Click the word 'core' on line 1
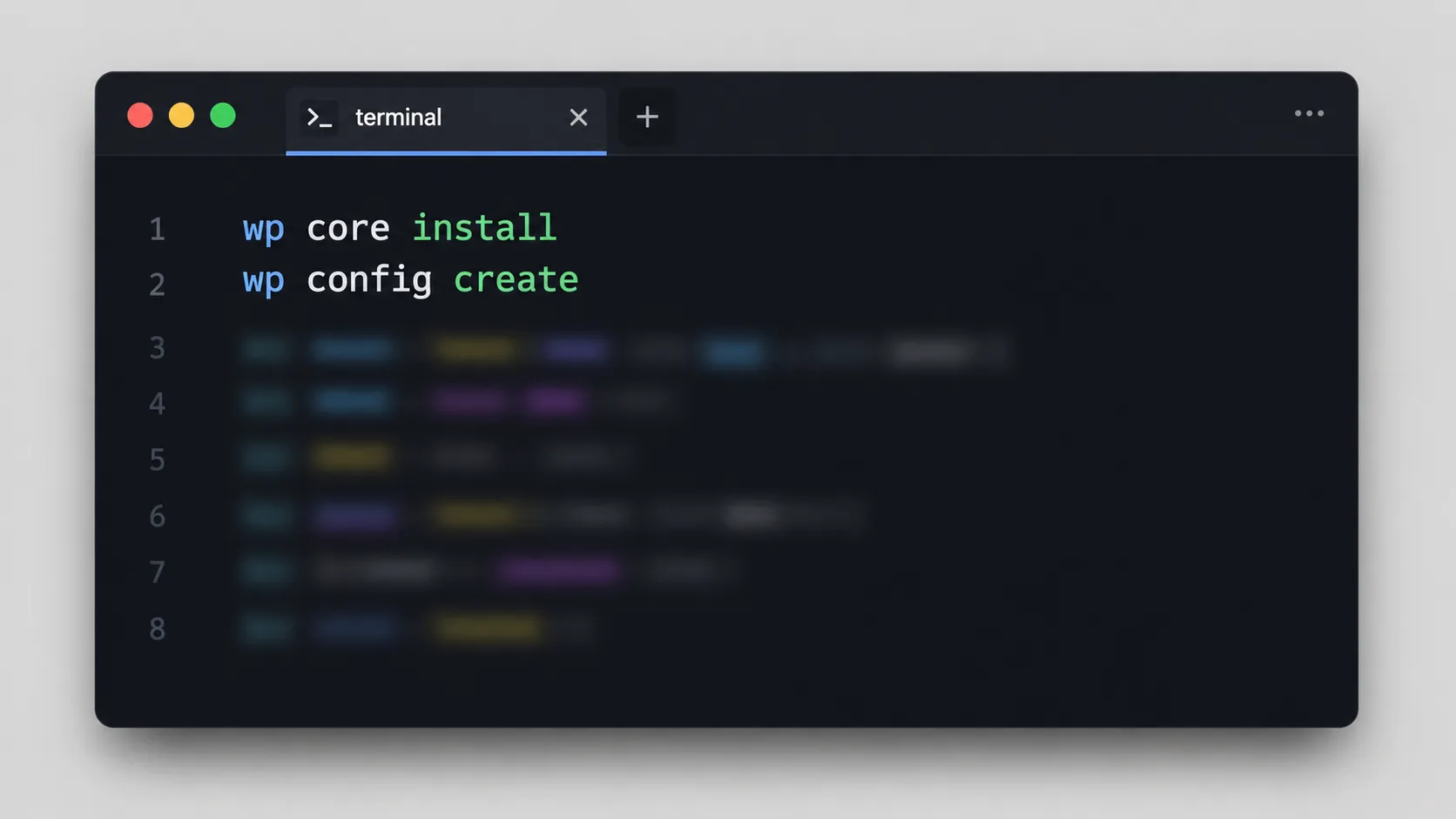The image size is (1456, 819). [348, 229]
